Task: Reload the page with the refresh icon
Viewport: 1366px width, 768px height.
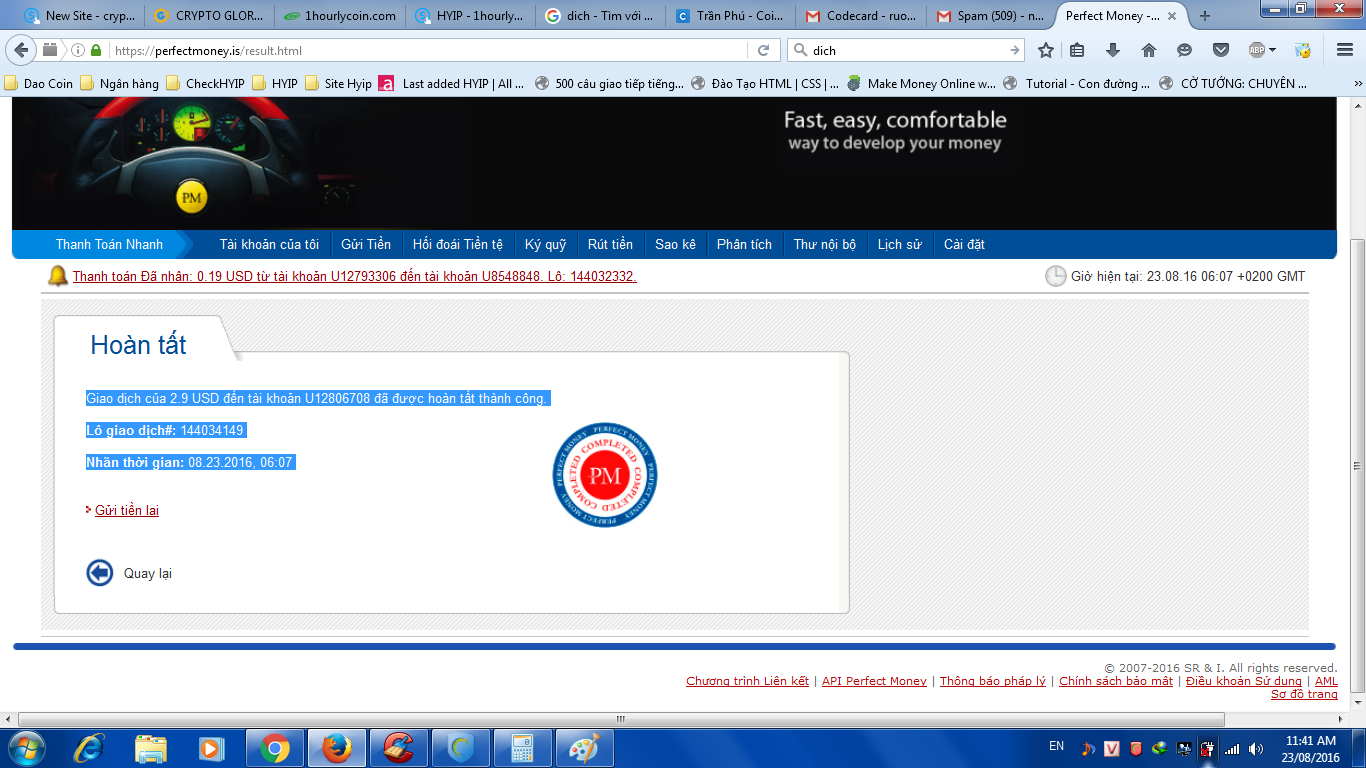Action: 763,50
